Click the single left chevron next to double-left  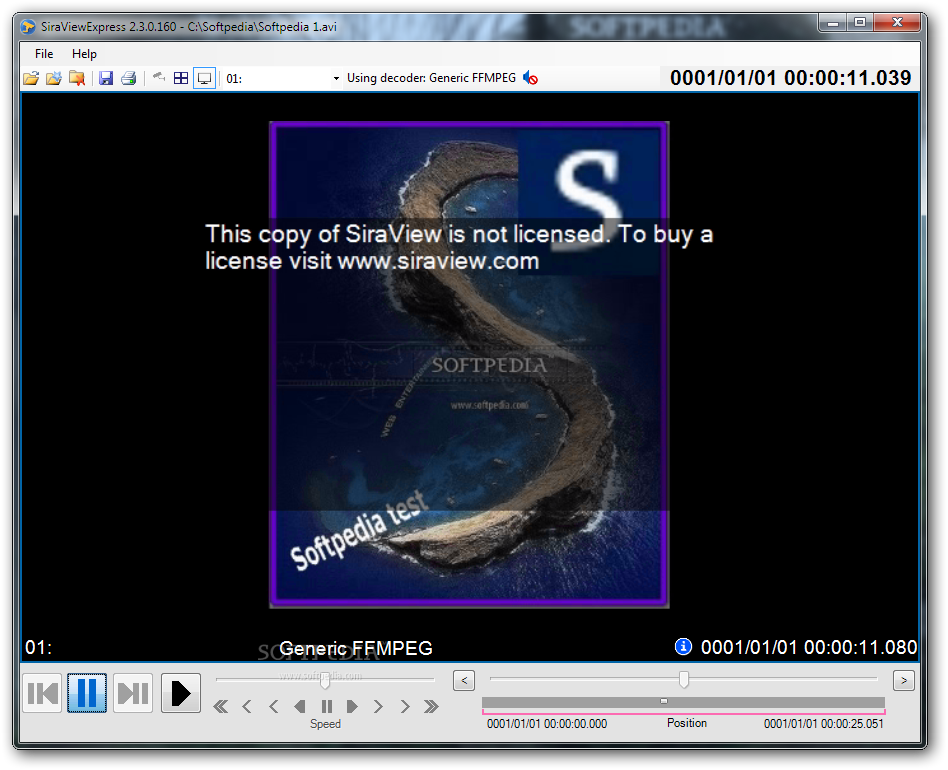[247, 706]
